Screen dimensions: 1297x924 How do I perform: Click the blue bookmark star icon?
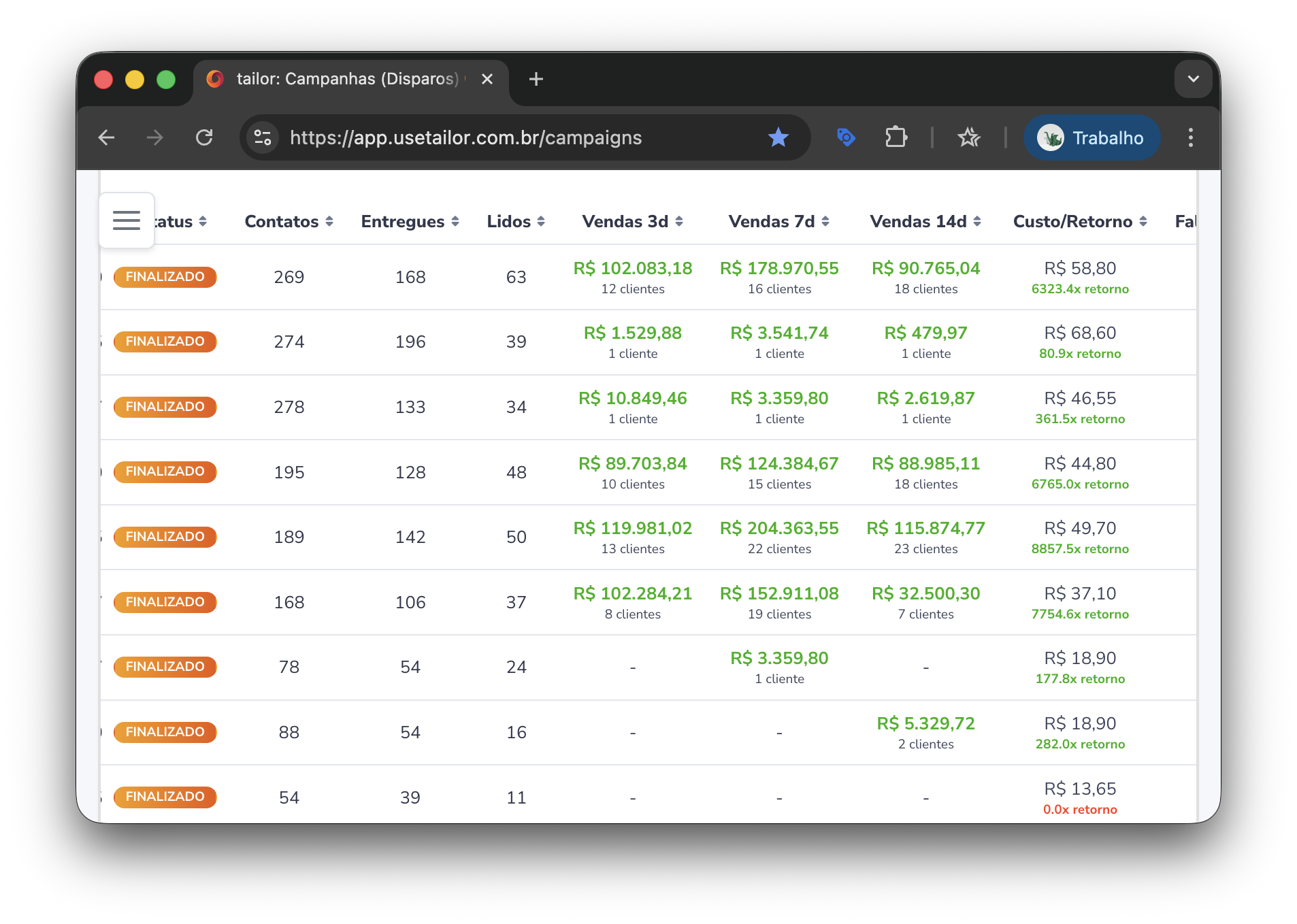tap(778, 137)
